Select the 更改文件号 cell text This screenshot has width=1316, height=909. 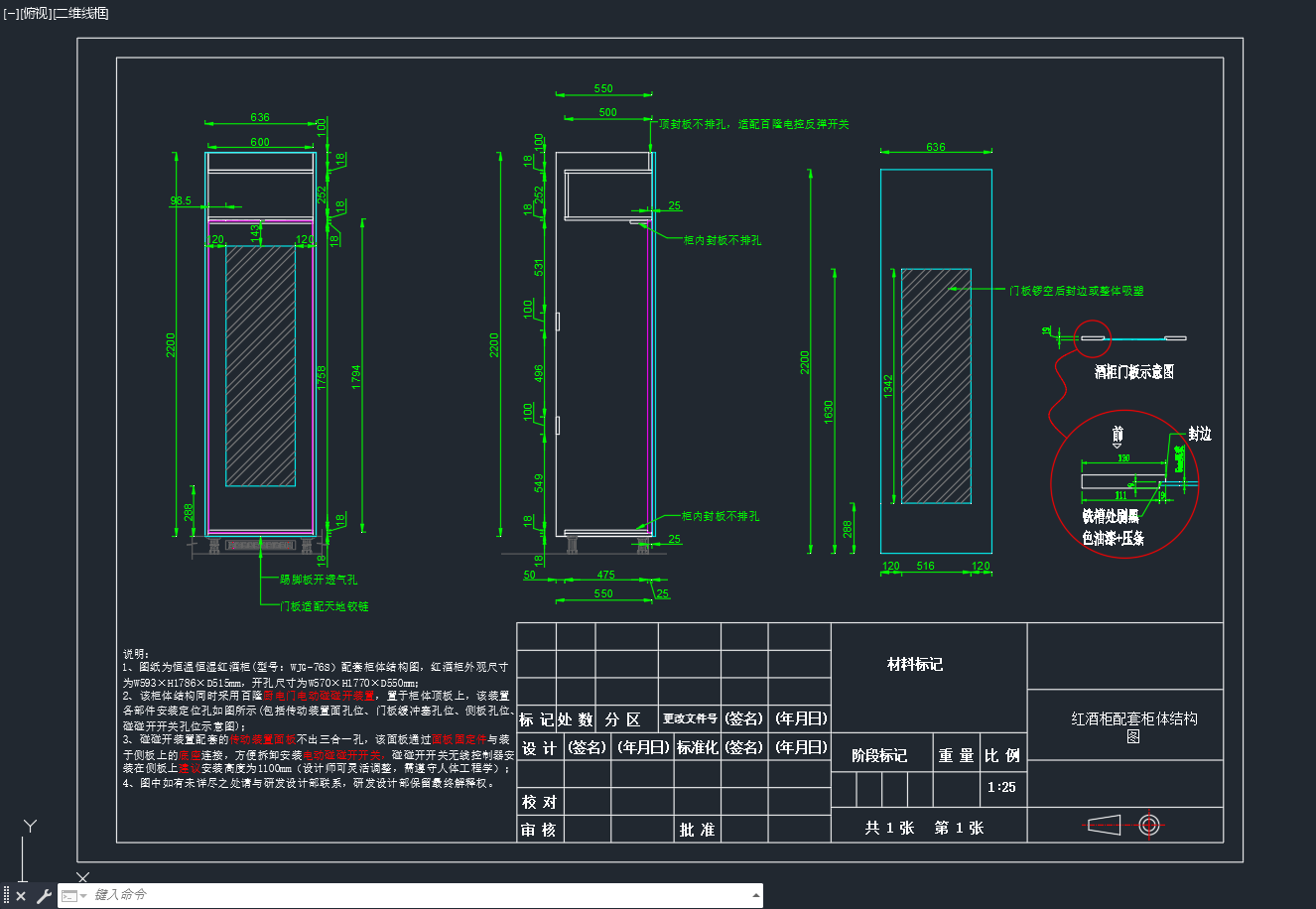tap(690, 718)
